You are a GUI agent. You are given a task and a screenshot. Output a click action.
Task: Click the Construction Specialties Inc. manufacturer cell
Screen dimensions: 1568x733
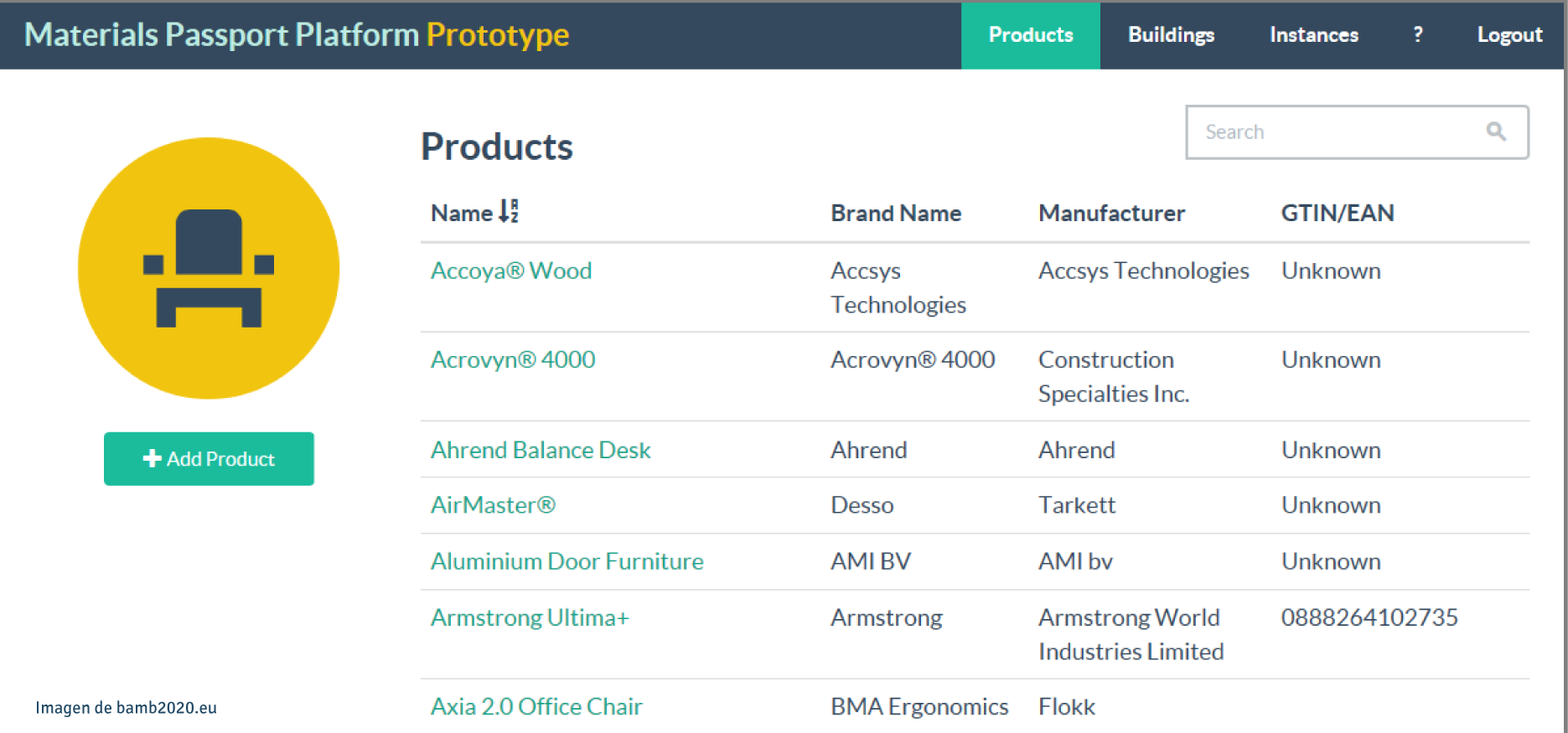(1114, 376)
